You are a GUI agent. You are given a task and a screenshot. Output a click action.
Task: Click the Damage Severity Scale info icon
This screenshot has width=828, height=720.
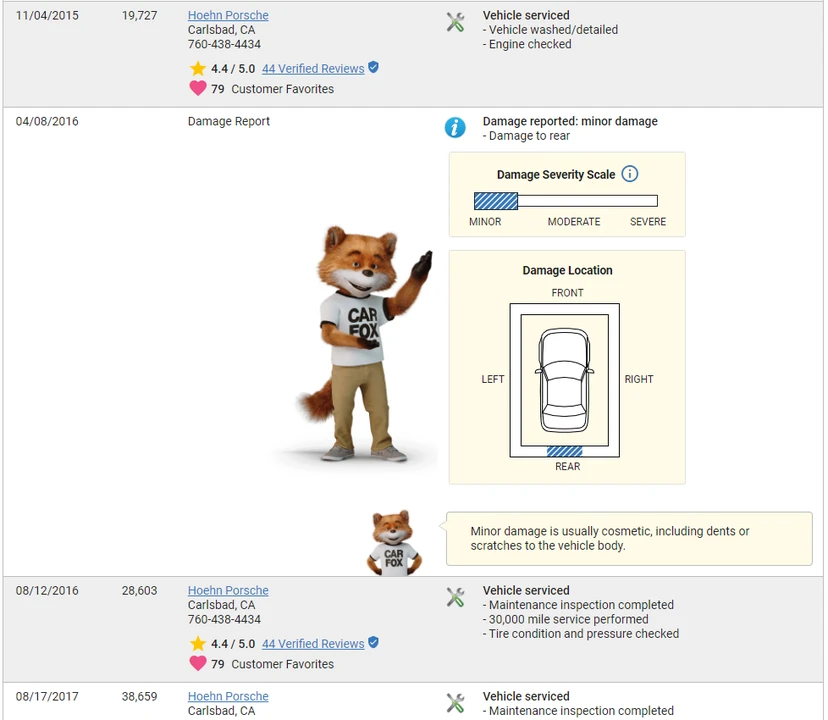coord(629,174)
